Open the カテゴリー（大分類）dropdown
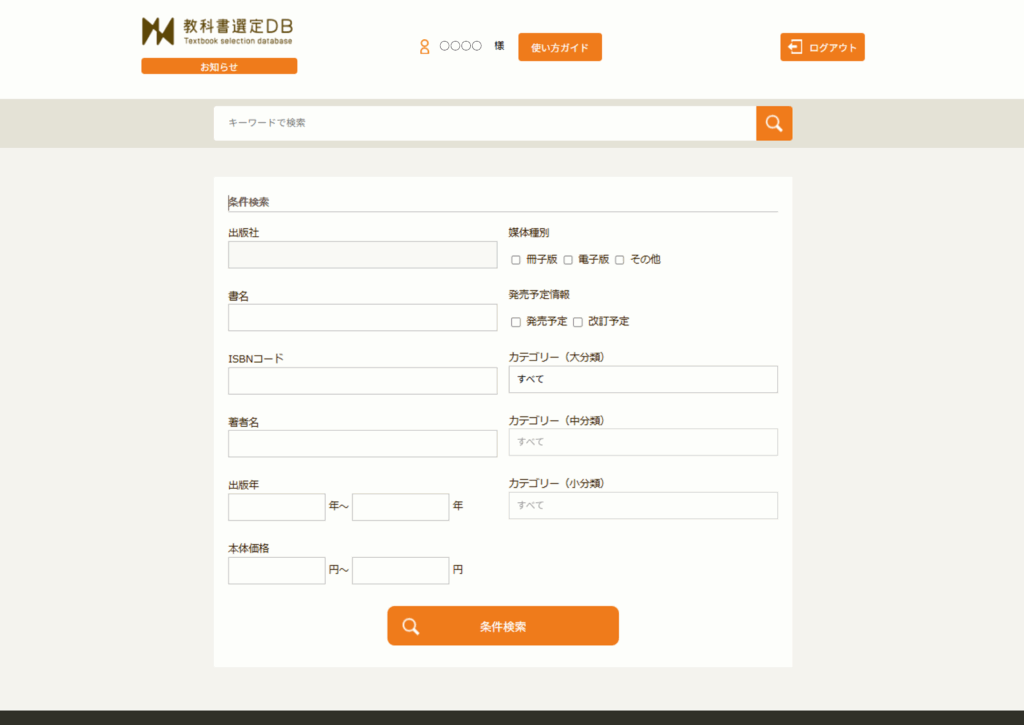The image size is (1024, 725). (x=643, y=379)
